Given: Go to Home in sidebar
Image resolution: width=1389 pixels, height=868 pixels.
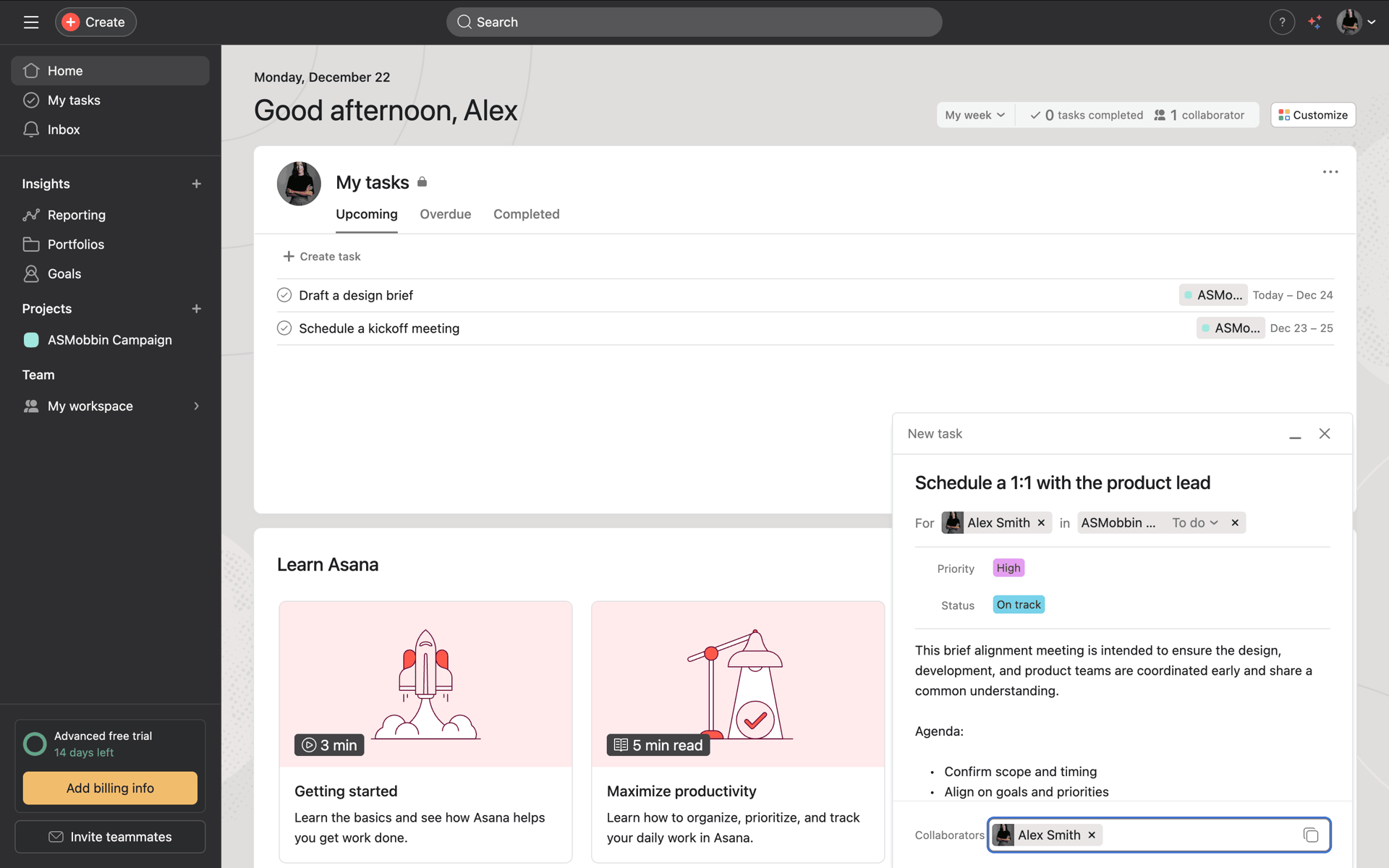Looking at the screenshot, I should pos(110,70).
